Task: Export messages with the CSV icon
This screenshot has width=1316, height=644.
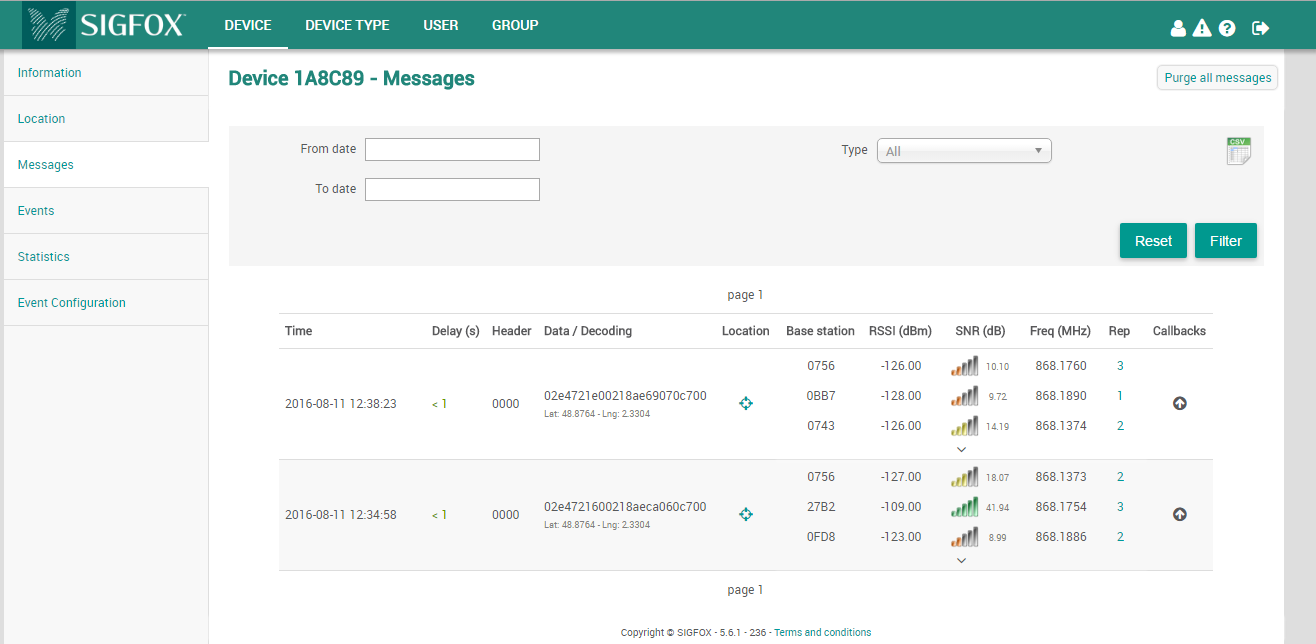Action: (1238, 151)
